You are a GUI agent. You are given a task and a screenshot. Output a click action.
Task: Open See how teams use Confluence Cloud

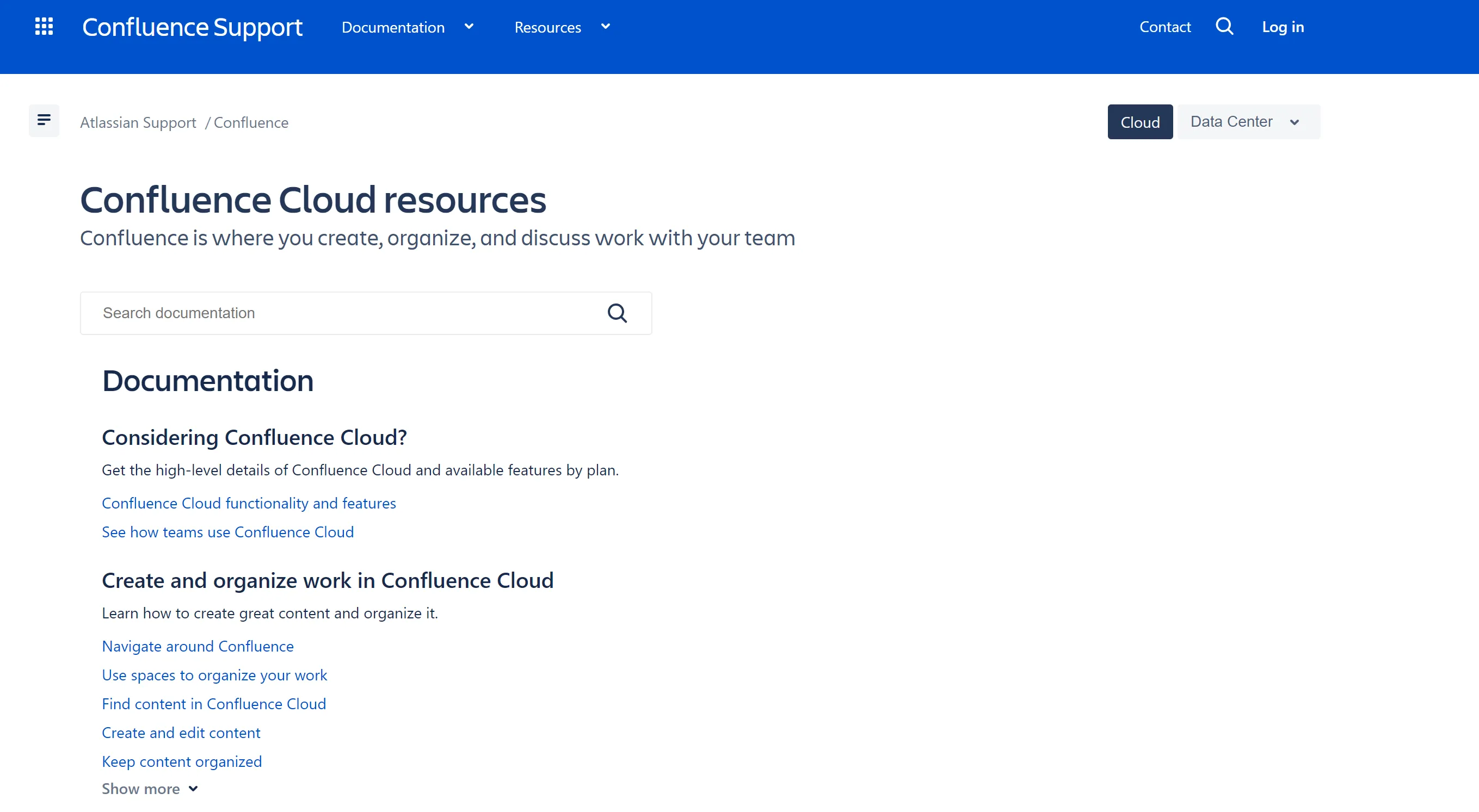point(227,532)
